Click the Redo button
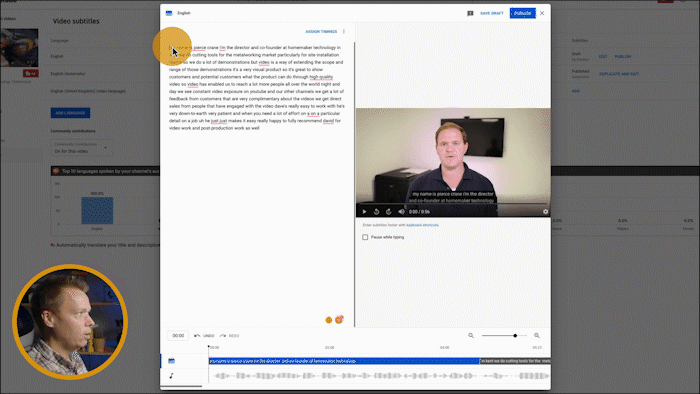The height and width of the screenshot is (394, 700). (229, 336)
